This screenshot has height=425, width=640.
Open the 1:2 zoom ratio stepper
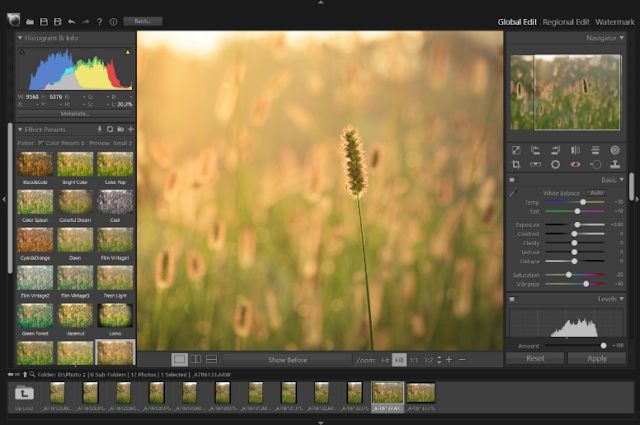(439, 360)
